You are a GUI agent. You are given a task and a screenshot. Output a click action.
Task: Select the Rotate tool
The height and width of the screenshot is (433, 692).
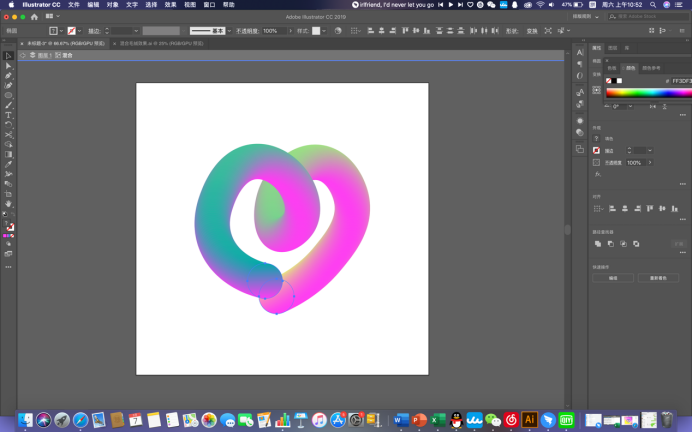coord(8,125)
